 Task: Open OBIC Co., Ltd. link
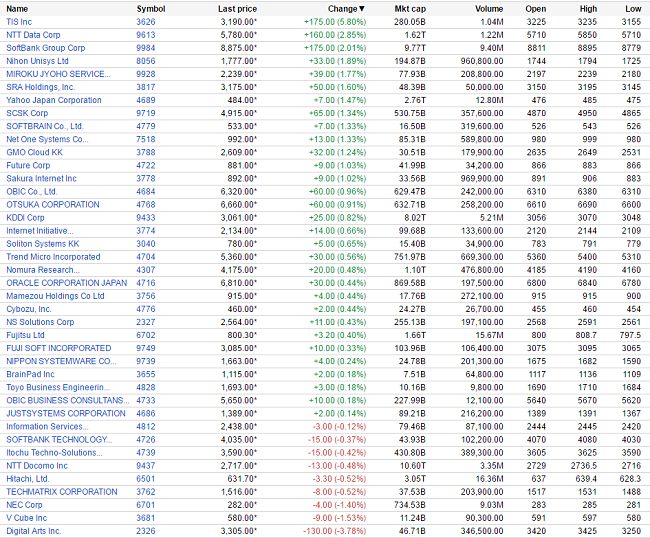(32, 191)
